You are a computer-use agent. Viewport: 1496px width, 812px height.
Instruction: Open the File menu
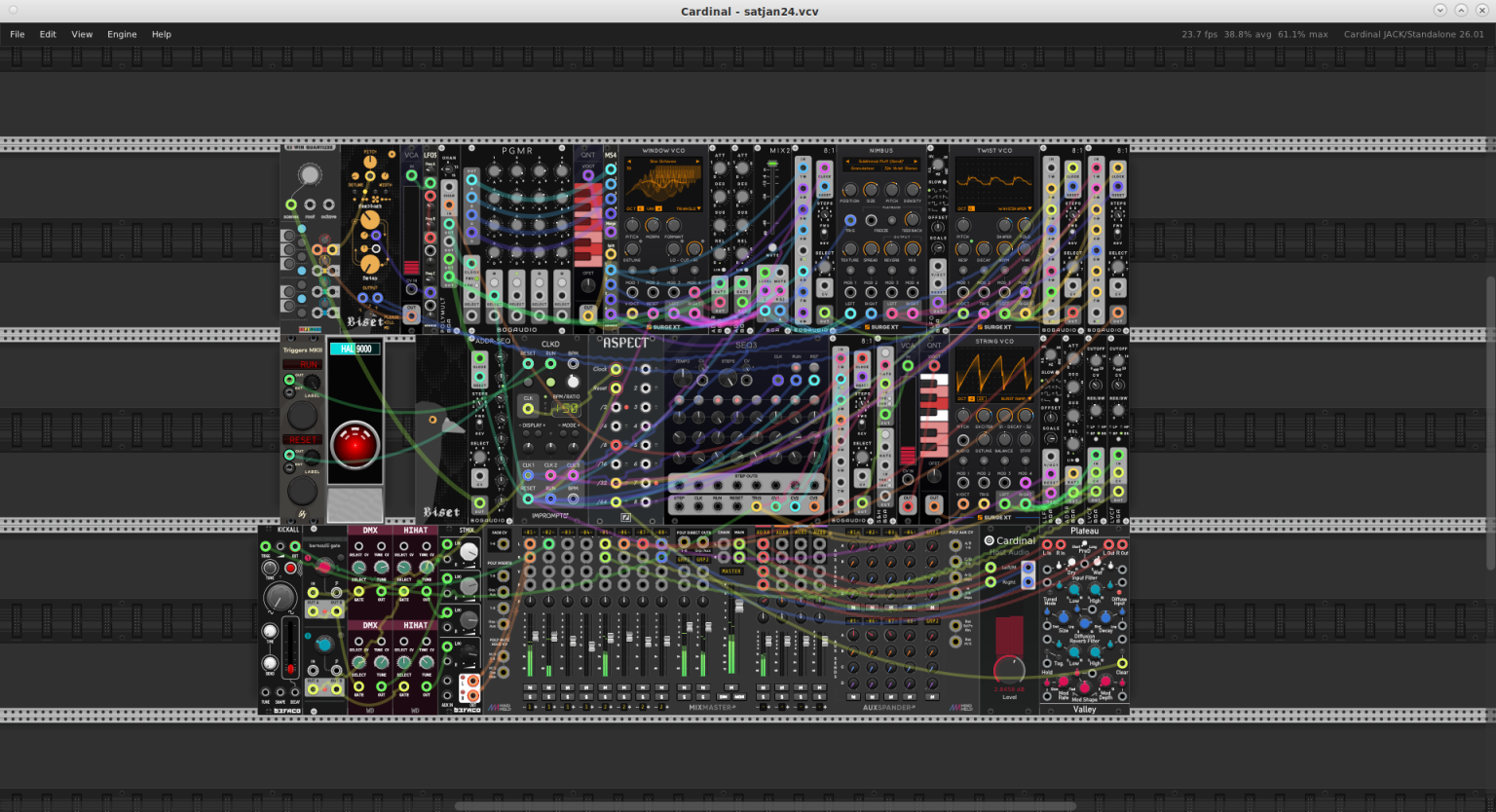pos(18,34)
